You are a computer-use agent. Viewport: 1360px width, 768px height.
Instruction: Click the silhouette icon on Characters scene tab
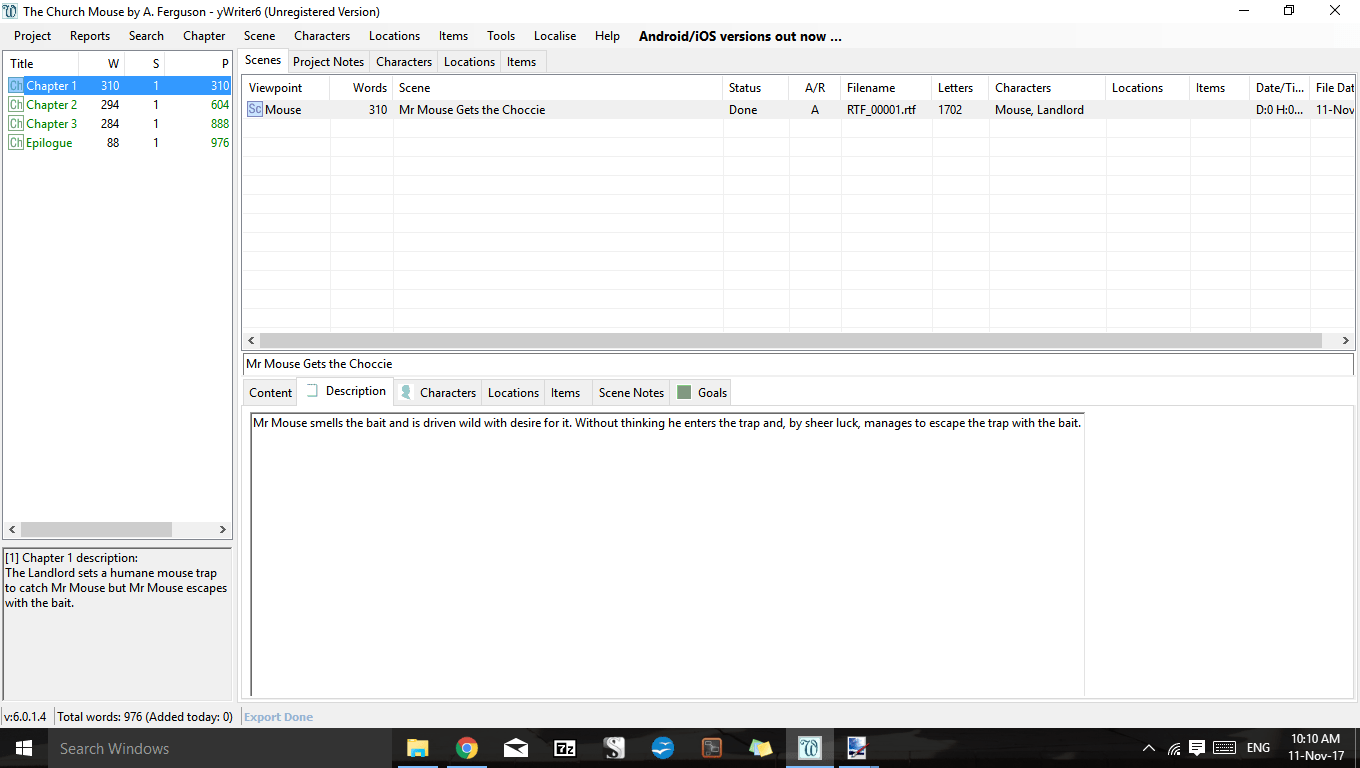pyautogui.click(x=406, y=393)
